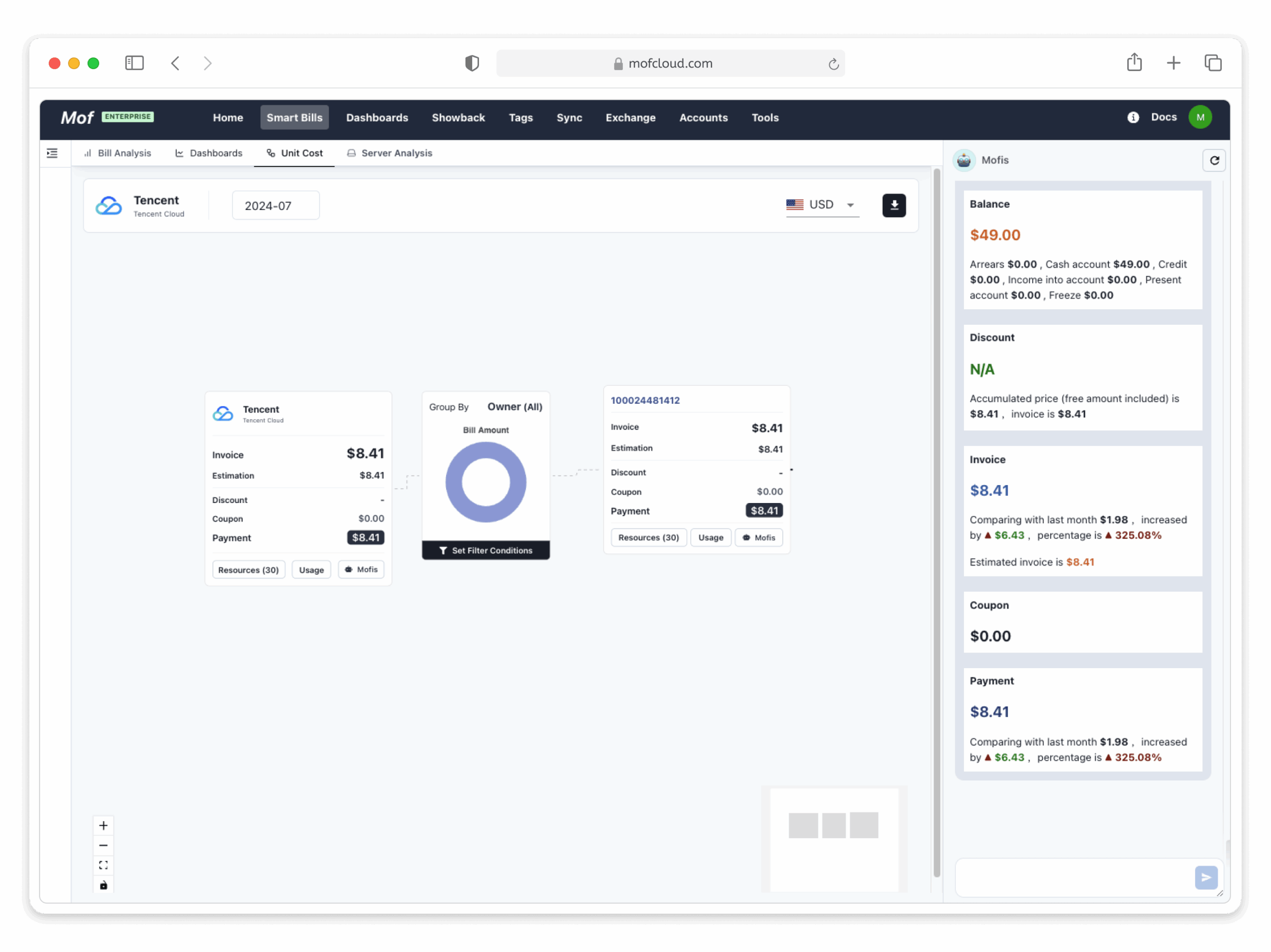Open the Exchange menu
Image resolution: width=1271 pixels, height=952 pixels.
630,118
